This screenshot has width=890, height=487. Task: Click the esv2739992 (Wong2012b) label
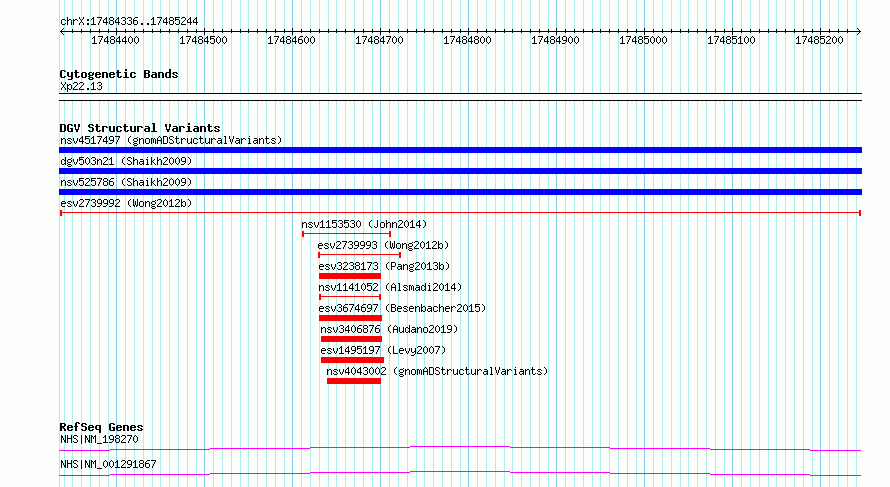126,203
